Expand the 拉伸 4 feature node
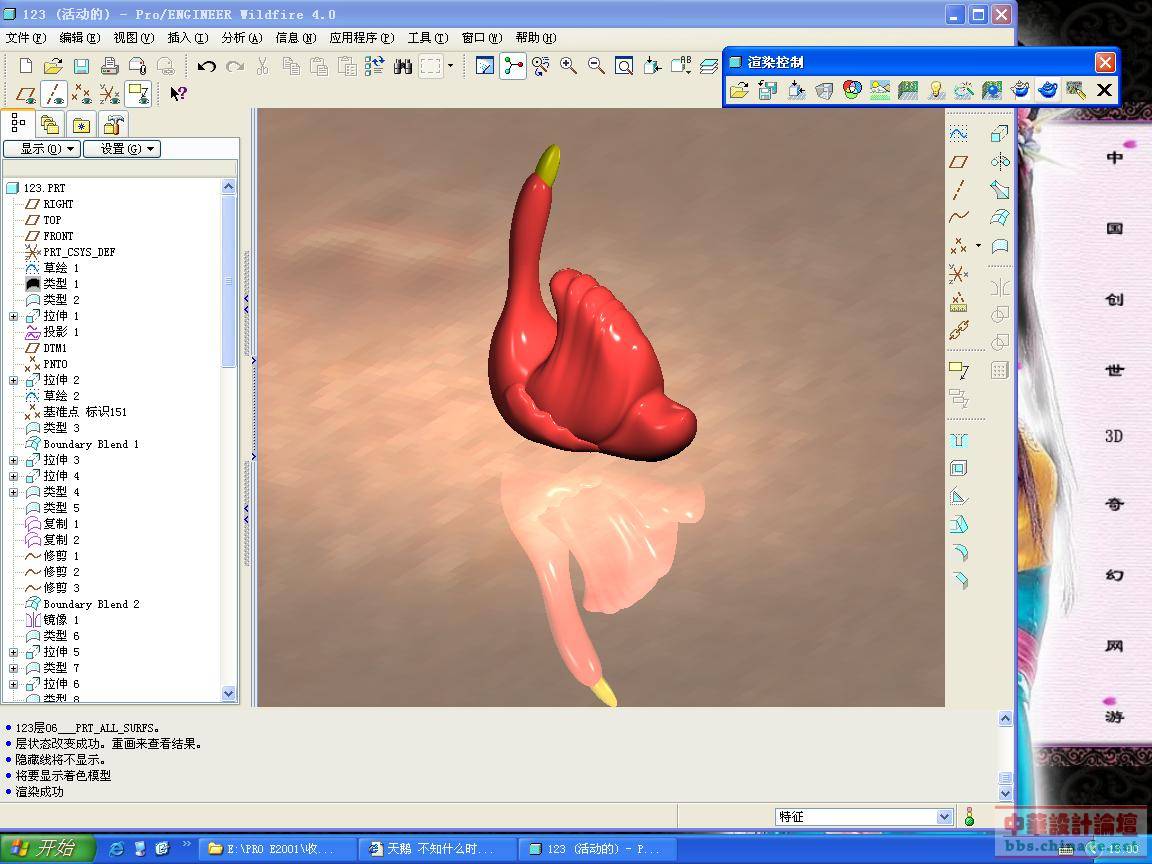This screenshot has width=1152, height=864. (13, 477)
